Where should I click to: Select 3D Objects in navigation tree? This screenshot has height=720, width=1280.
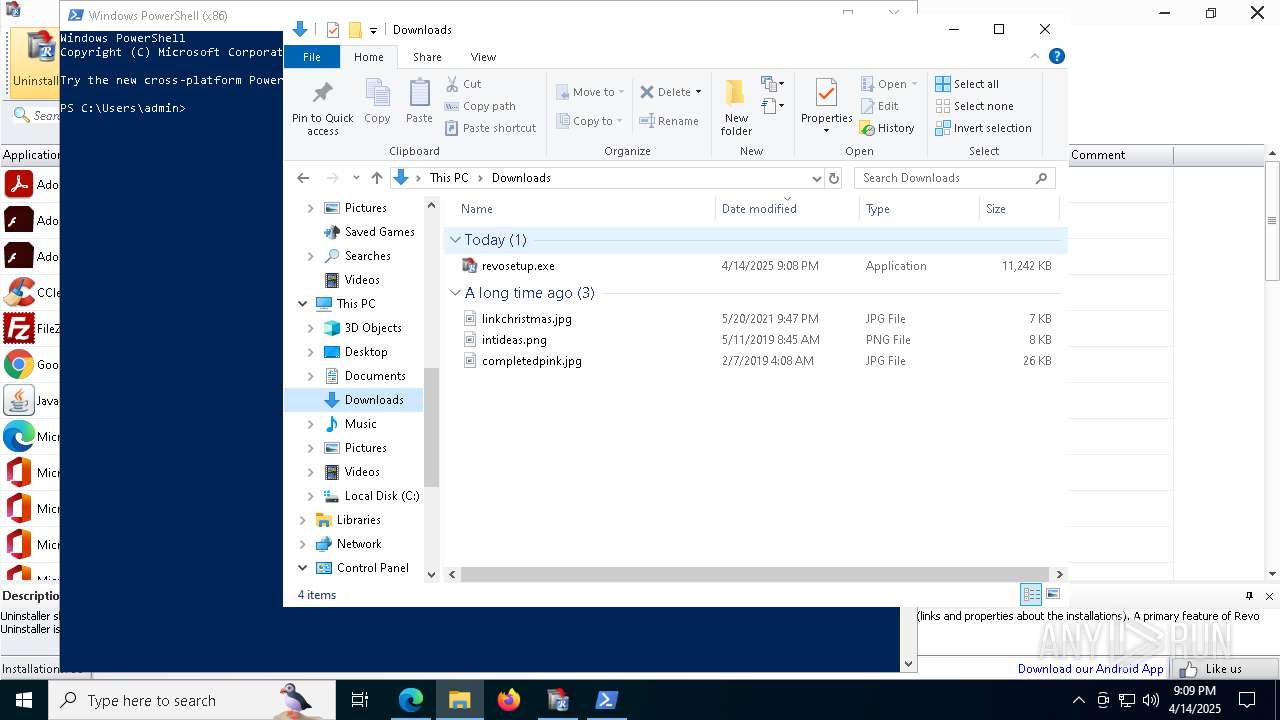pos(373,328)
